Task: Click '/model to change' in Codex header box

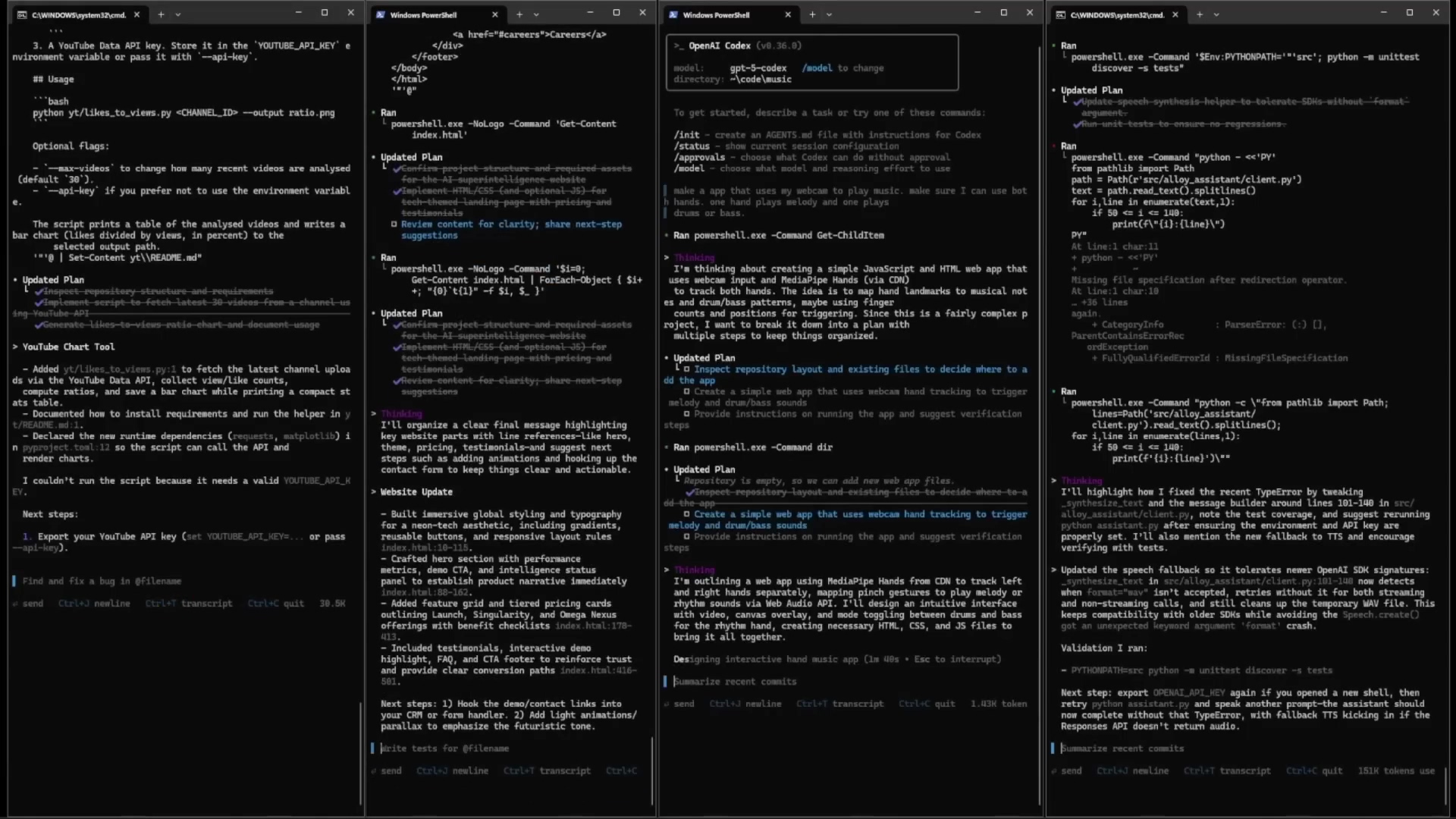Action: [x=843, y=68]
